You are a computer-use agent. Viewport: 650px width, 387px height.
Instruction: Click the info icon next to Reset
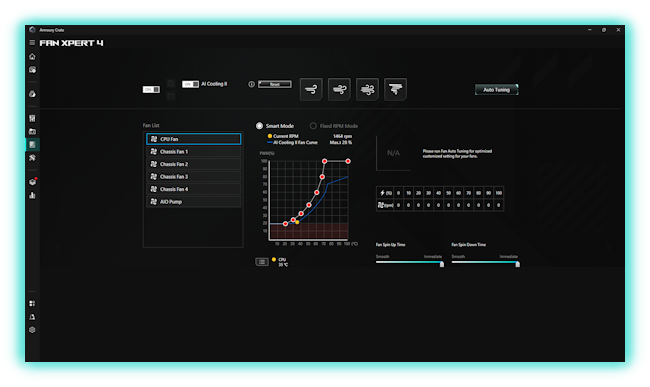(x=251, y=84)
